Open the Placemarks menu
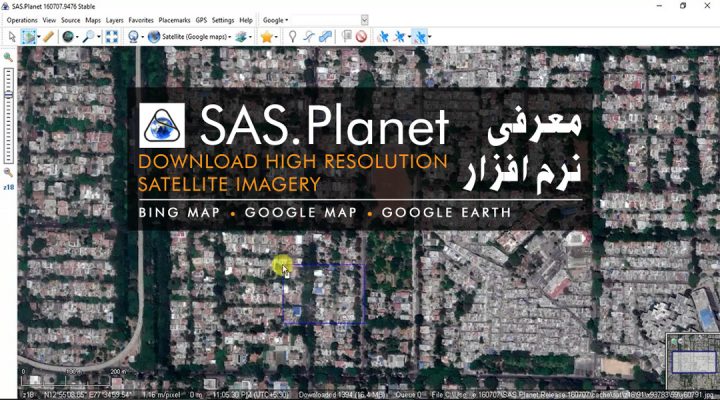Viewport: 720px width, 400px height. (x=174, y=20)
